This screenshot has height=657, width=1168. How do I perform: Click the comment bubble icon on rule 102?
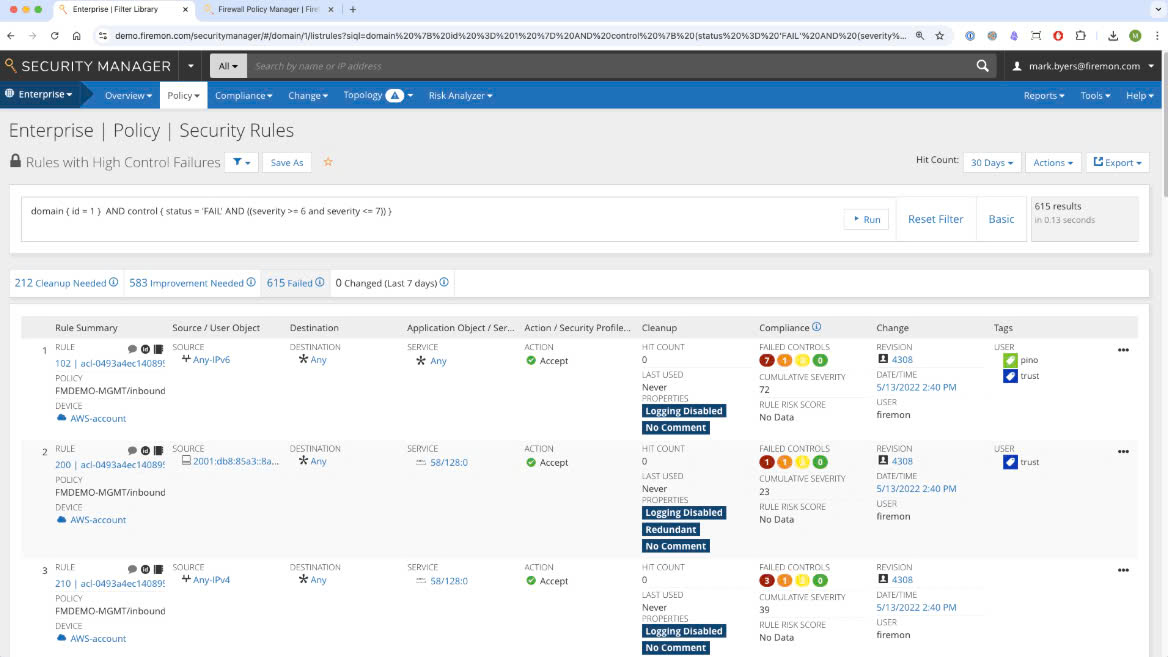pyautogui.click(x=132, y=349)
